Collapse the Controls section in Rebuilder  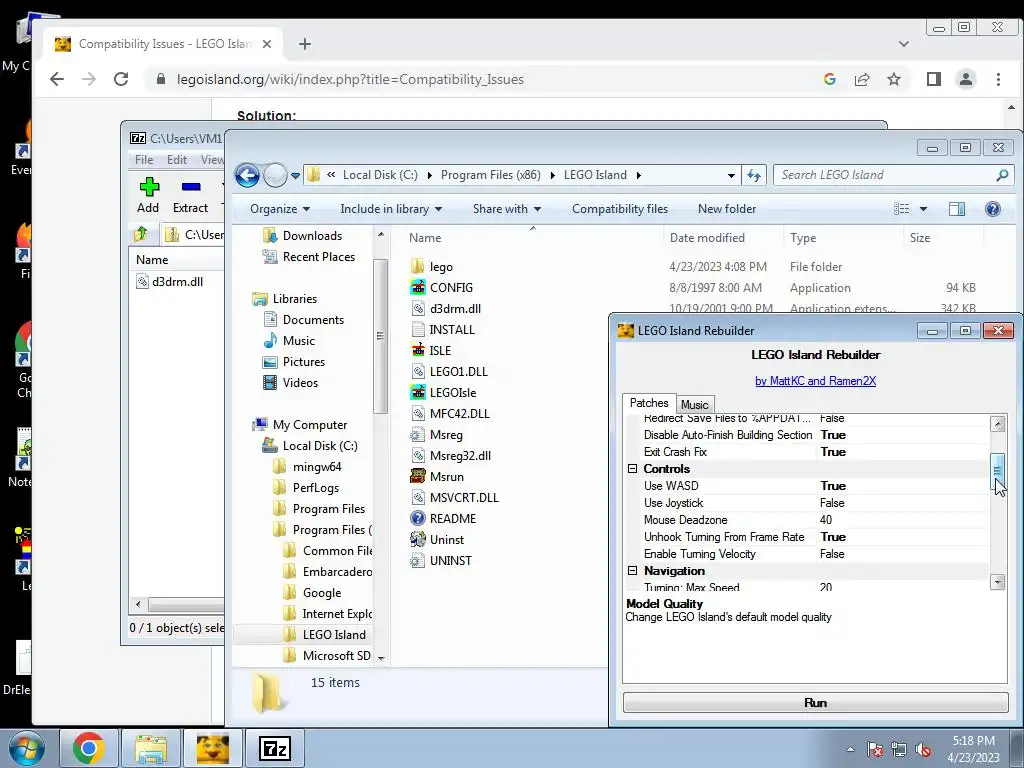tap(632, 469)
